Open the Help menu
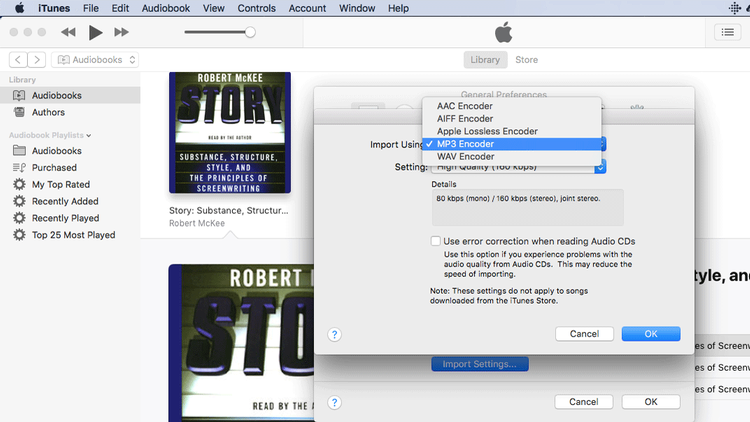Viewport: 750px width, 422px height. click(398, 8)
